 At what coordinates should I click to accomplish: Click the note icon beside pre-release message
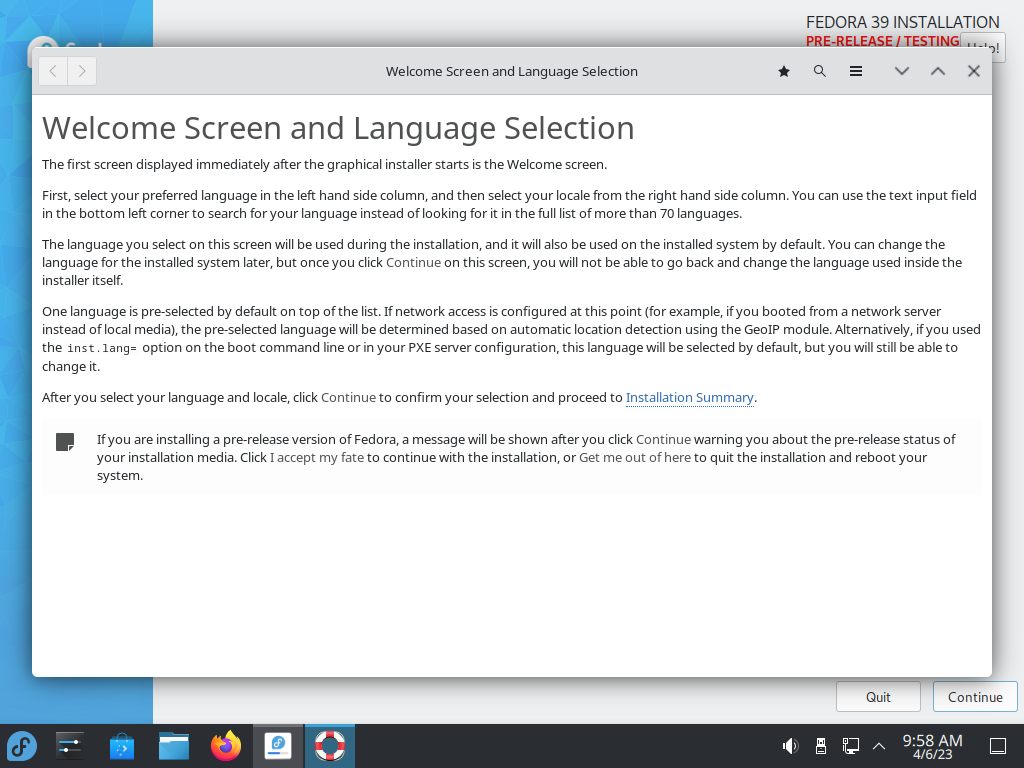65,442
